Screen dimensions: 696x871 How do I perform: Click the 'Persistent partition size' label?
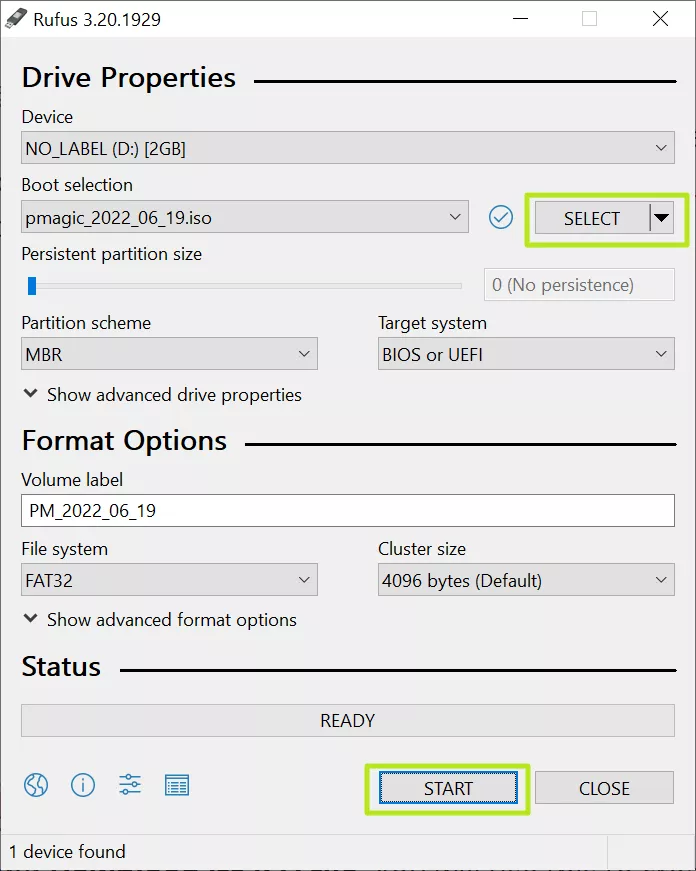112,254
